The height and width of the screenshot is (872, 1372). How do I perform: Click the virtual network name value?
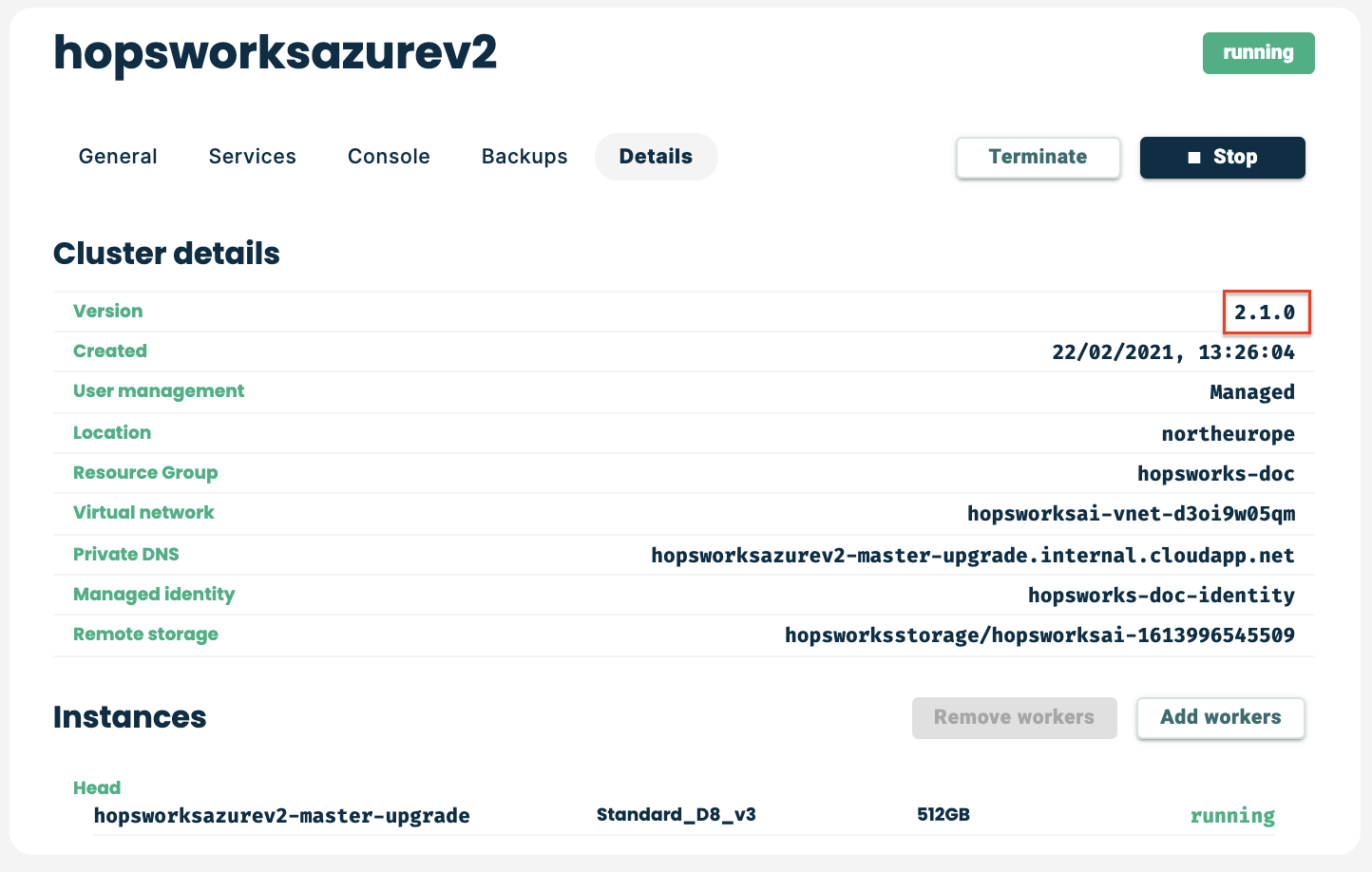tap(1131, 514)
